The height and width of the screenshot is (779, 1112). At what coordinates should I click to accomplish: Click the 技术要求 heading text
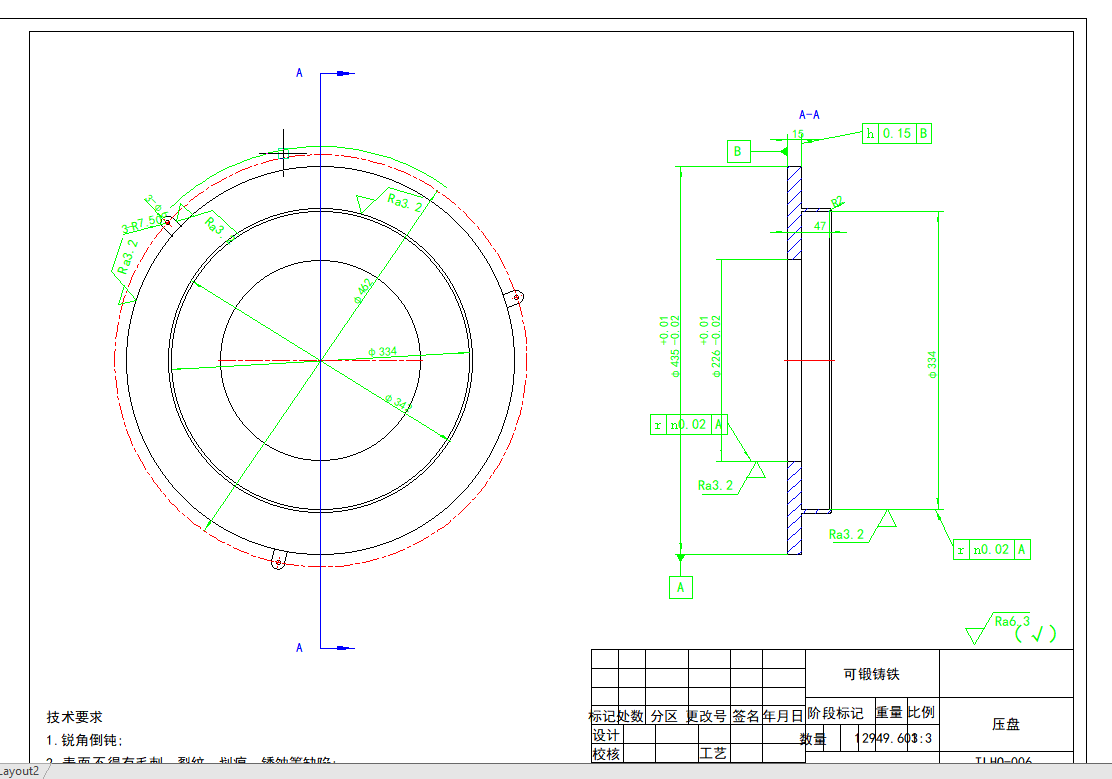point(74,717)
